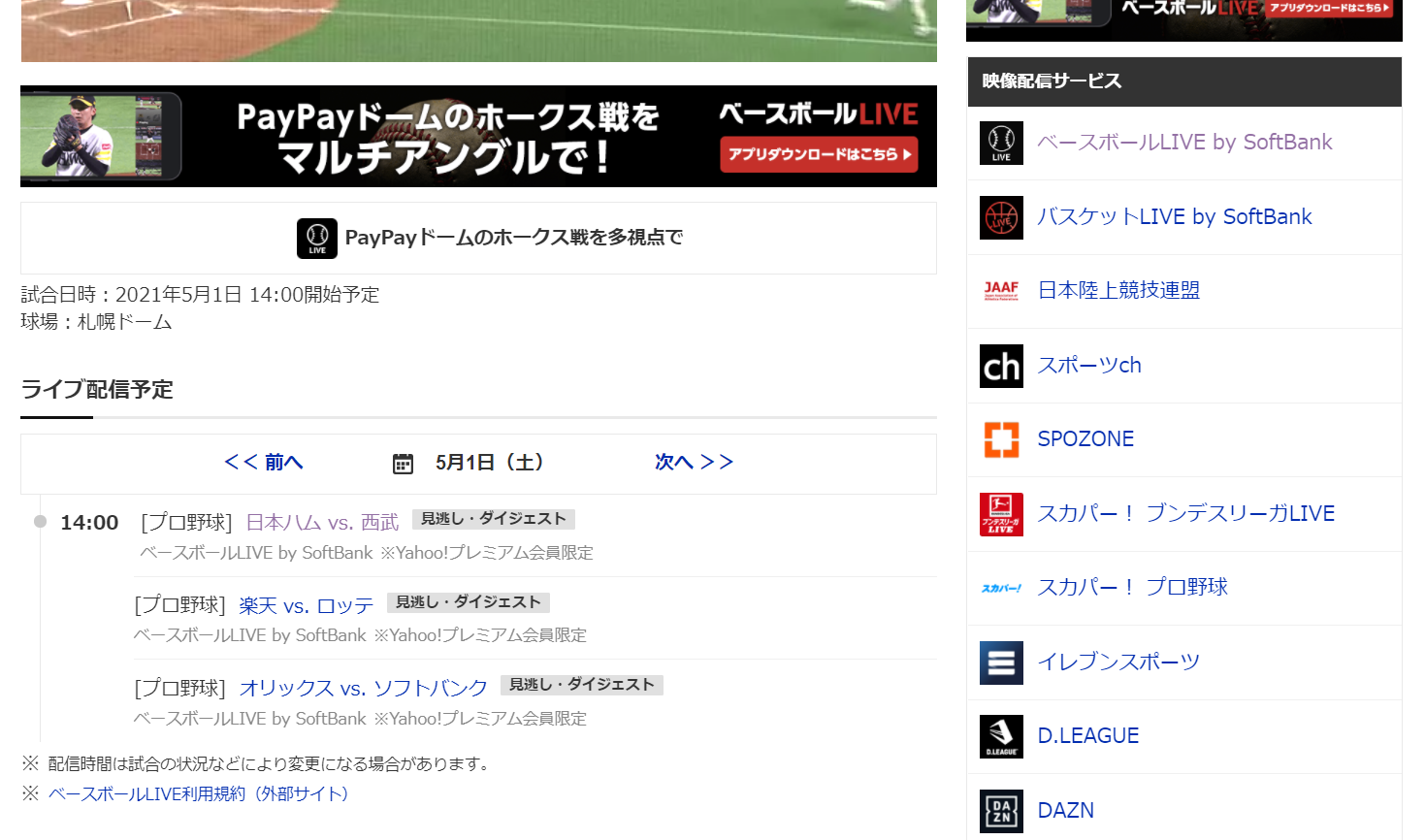Viewport: 1425px width, 840px height.
Task: Click LIVE icon beside PayPayドームのホークス戦を多視点で
Action: click(x=317, y=239)
